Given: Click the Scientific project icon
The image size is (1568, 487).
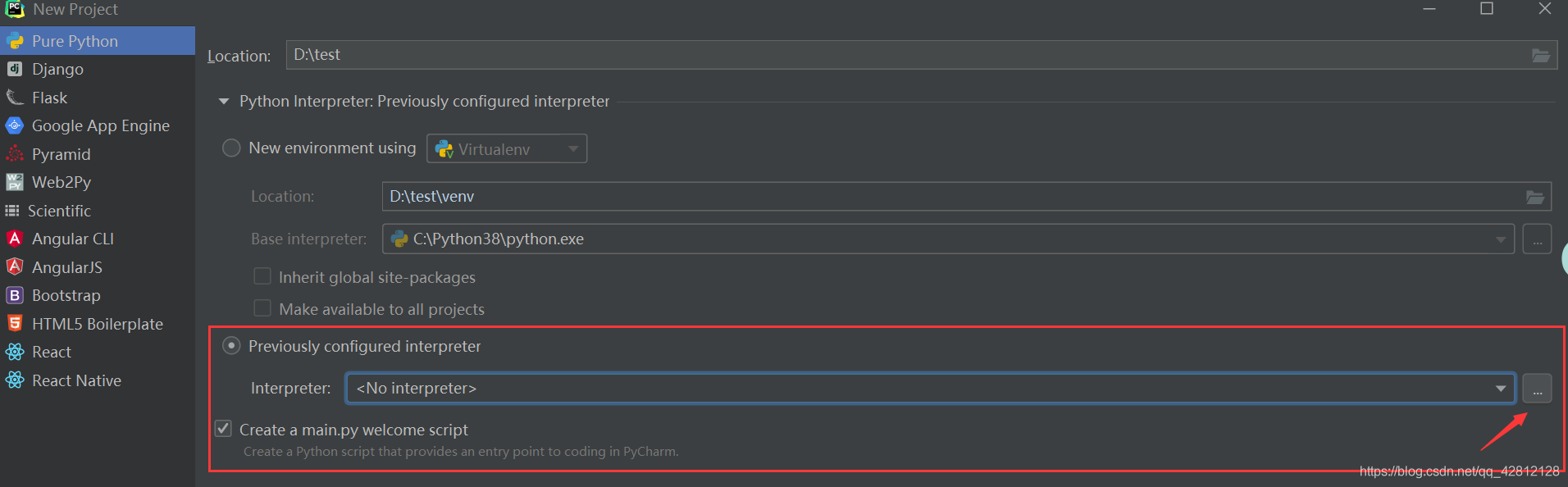Looking at the screenshot, I should (12, 211).
